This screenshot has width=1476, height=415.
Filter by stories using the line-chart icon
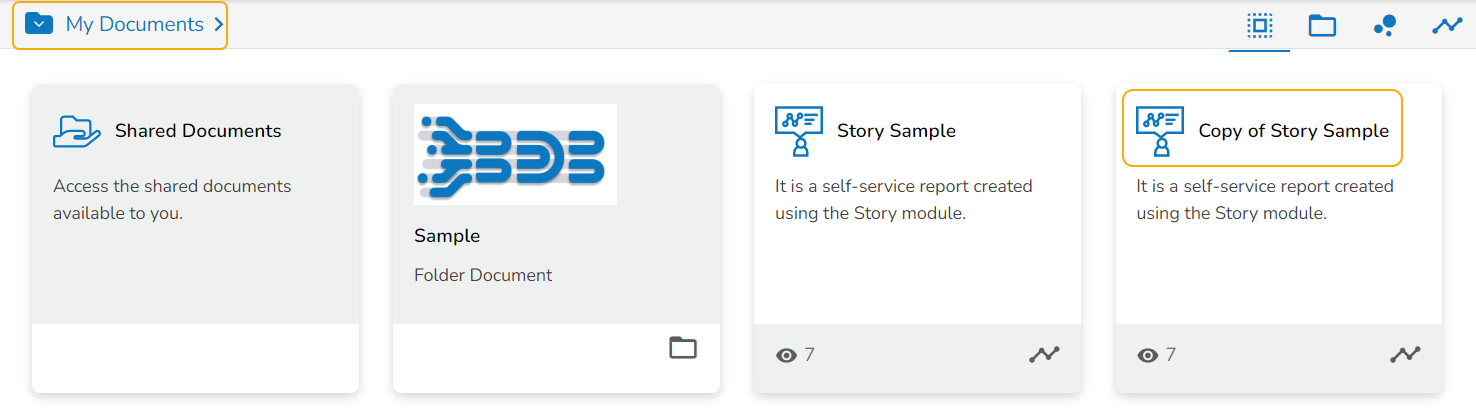[x=1447, y=26]
